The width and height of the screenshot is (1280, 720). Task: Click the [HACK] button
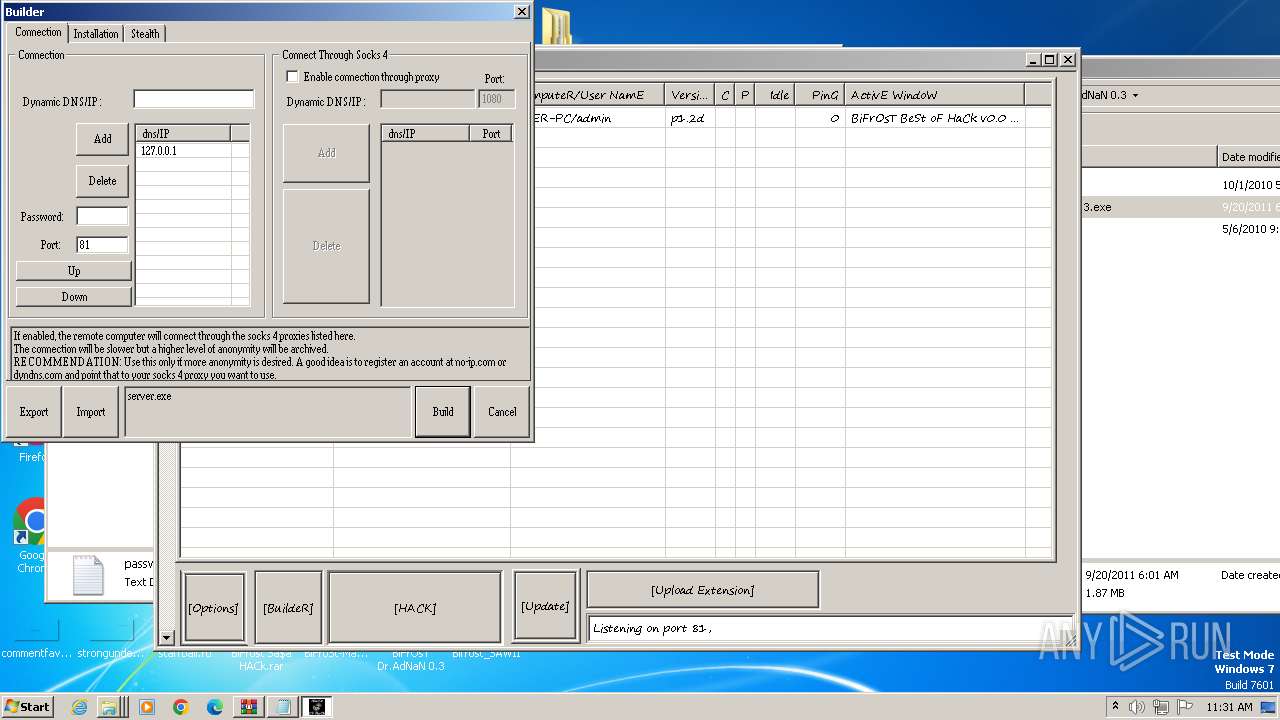point(415,608)
